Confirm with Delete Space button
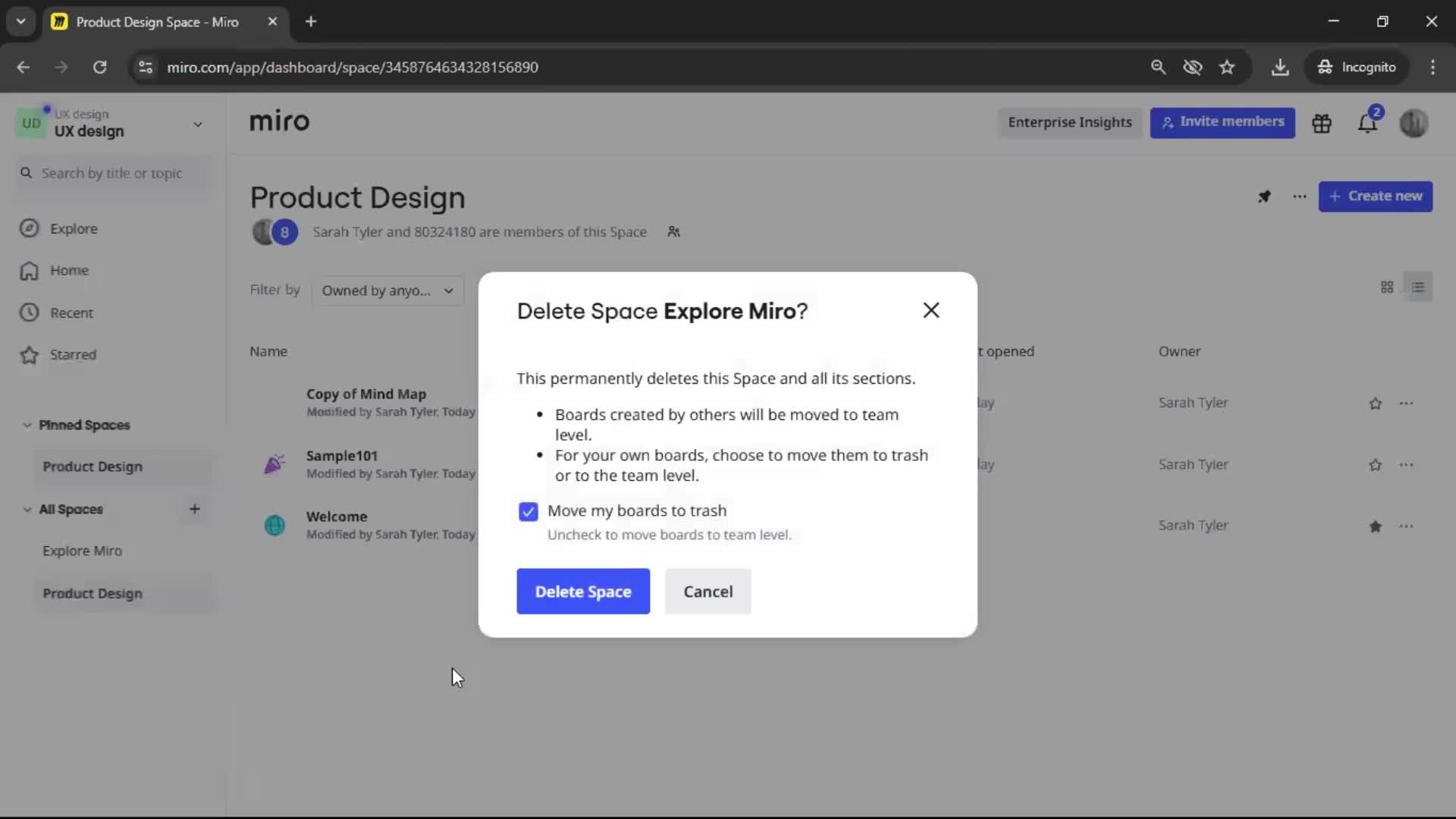 (583, 591)
